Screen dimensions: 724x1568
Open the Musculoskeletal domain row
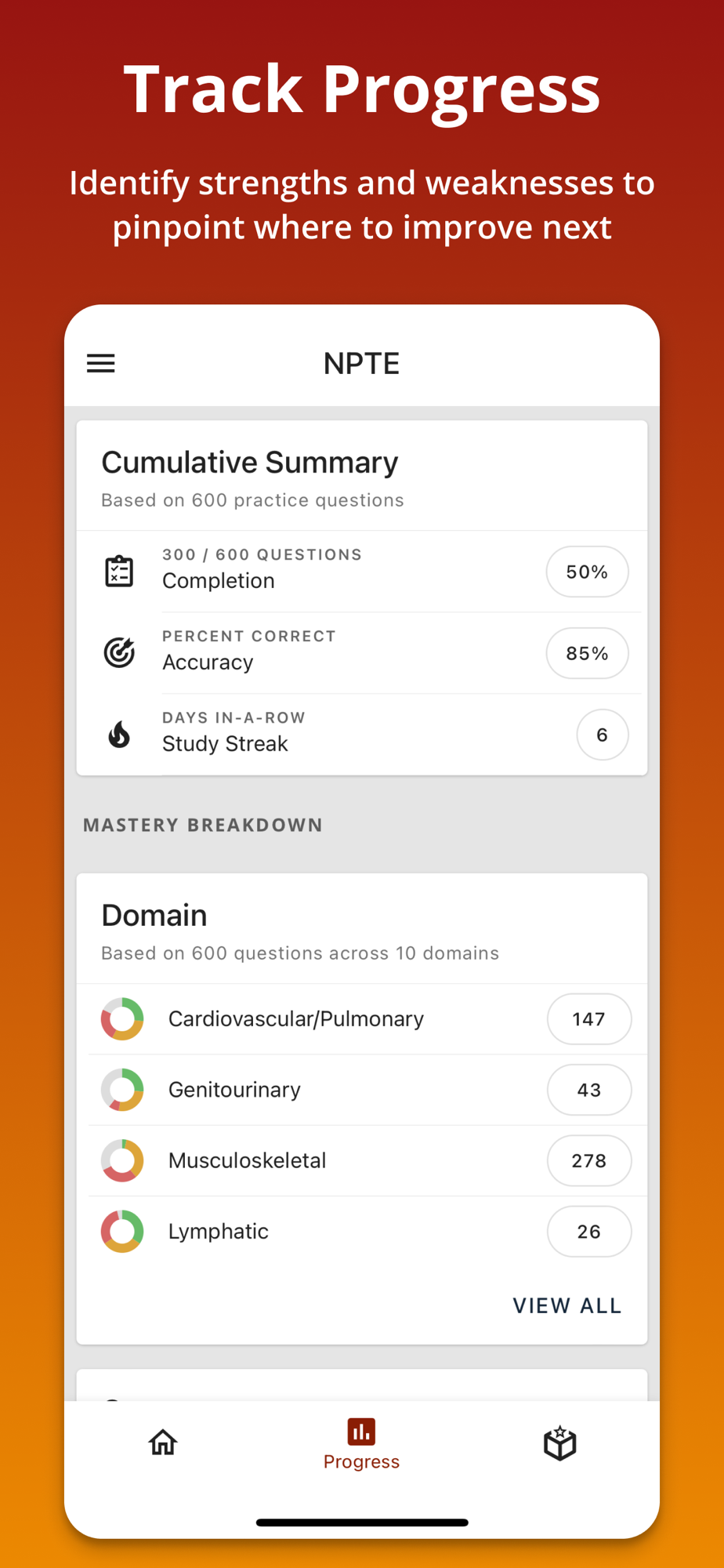(313, 1160)
